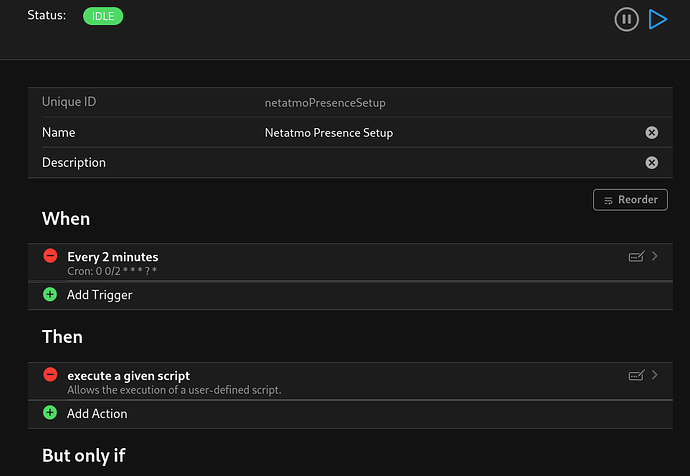The height and width of the screenshot is (476, 690).
Task: Remove the Every 2 minutes trigger
Action: tap(50, 256)
